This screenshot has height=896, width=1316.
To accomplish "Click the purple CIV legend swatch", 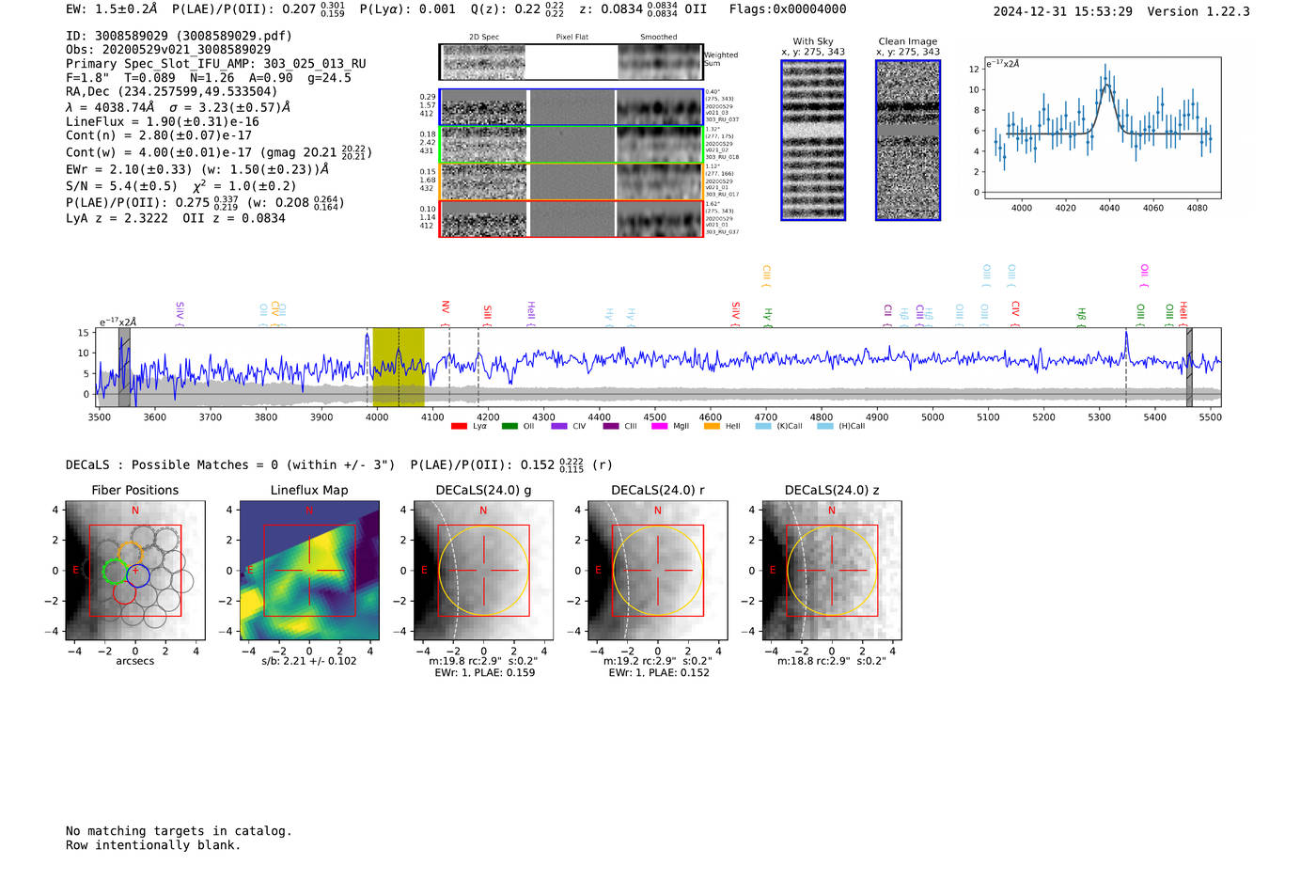I will pyautogui.click(x=559, y=427).
